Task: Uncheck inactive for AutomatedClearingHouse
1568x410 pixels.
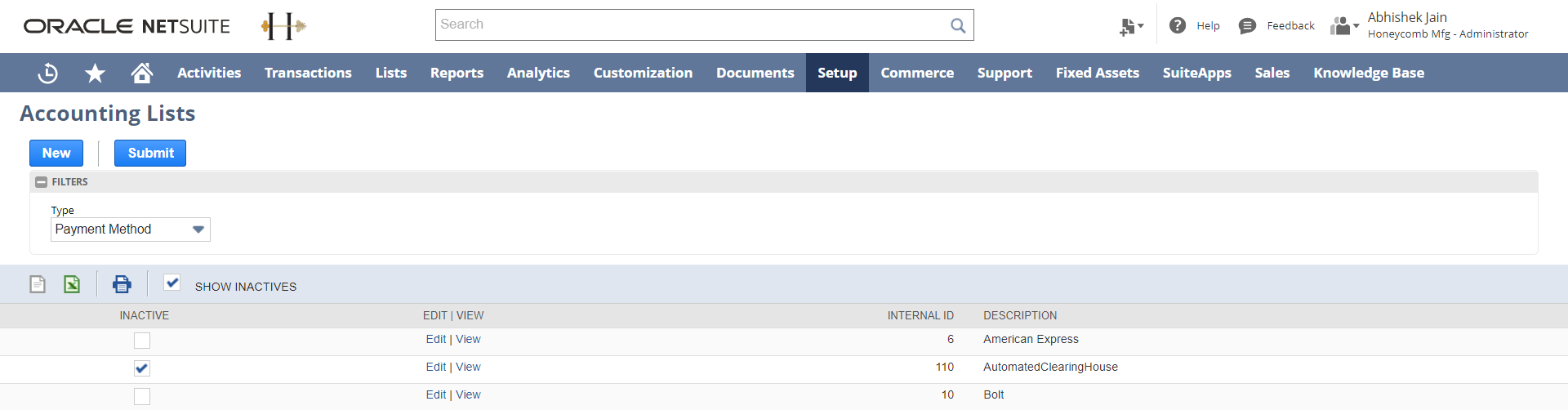Action: [x=142, y=368]
